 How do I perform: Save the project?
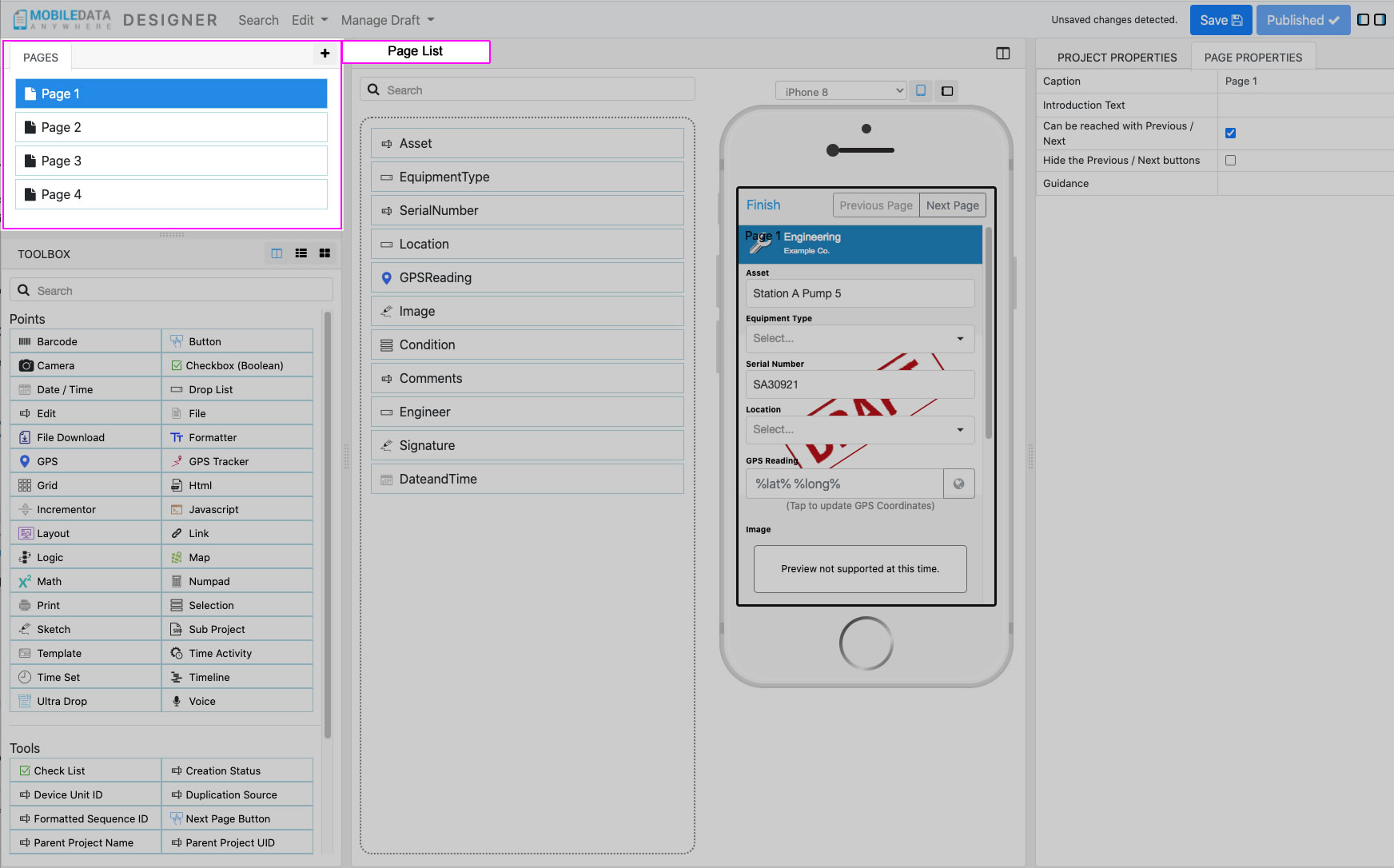tap(1221, 20)
